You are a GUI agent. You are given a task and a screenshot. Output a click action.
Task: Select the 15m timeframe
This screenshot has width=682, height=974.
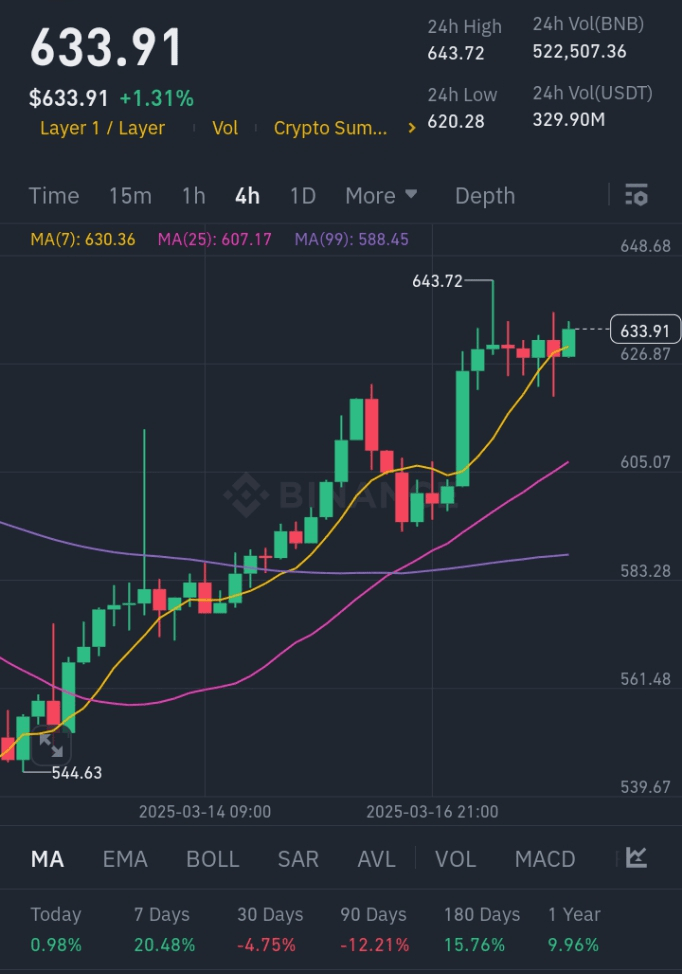pyautogui.click(x=130, y=196)
